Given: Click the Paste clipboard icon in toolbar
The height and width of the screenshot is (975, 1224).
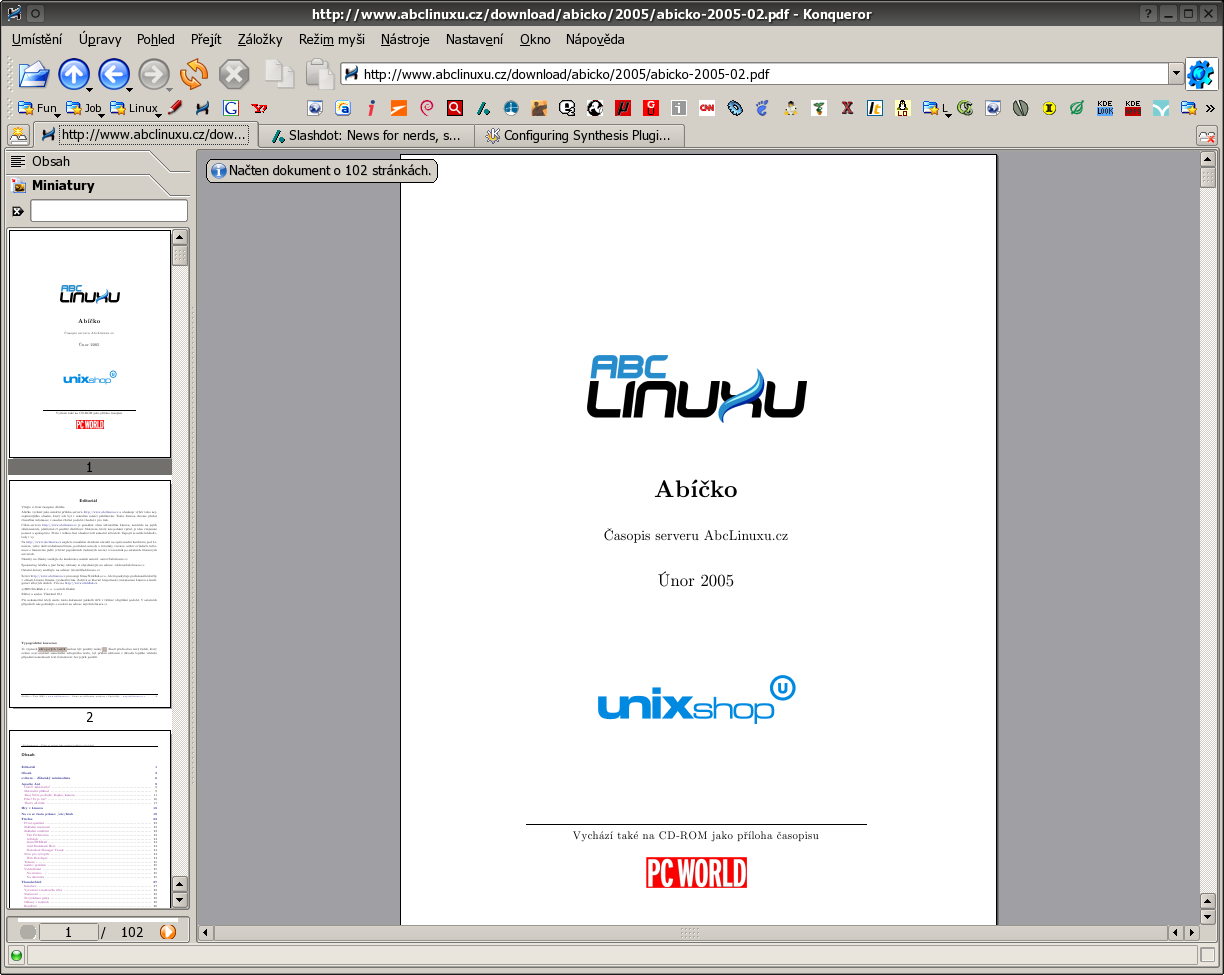Looking at the screenshot, I should click(319, 74).
